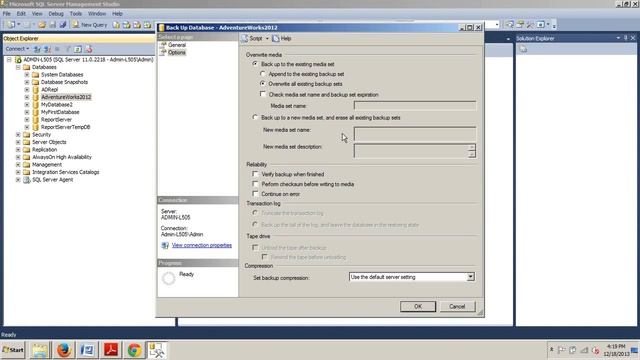Click the Open File folder icon
The height and width of the screenshot is (360, 640).
tap(42, 25)
